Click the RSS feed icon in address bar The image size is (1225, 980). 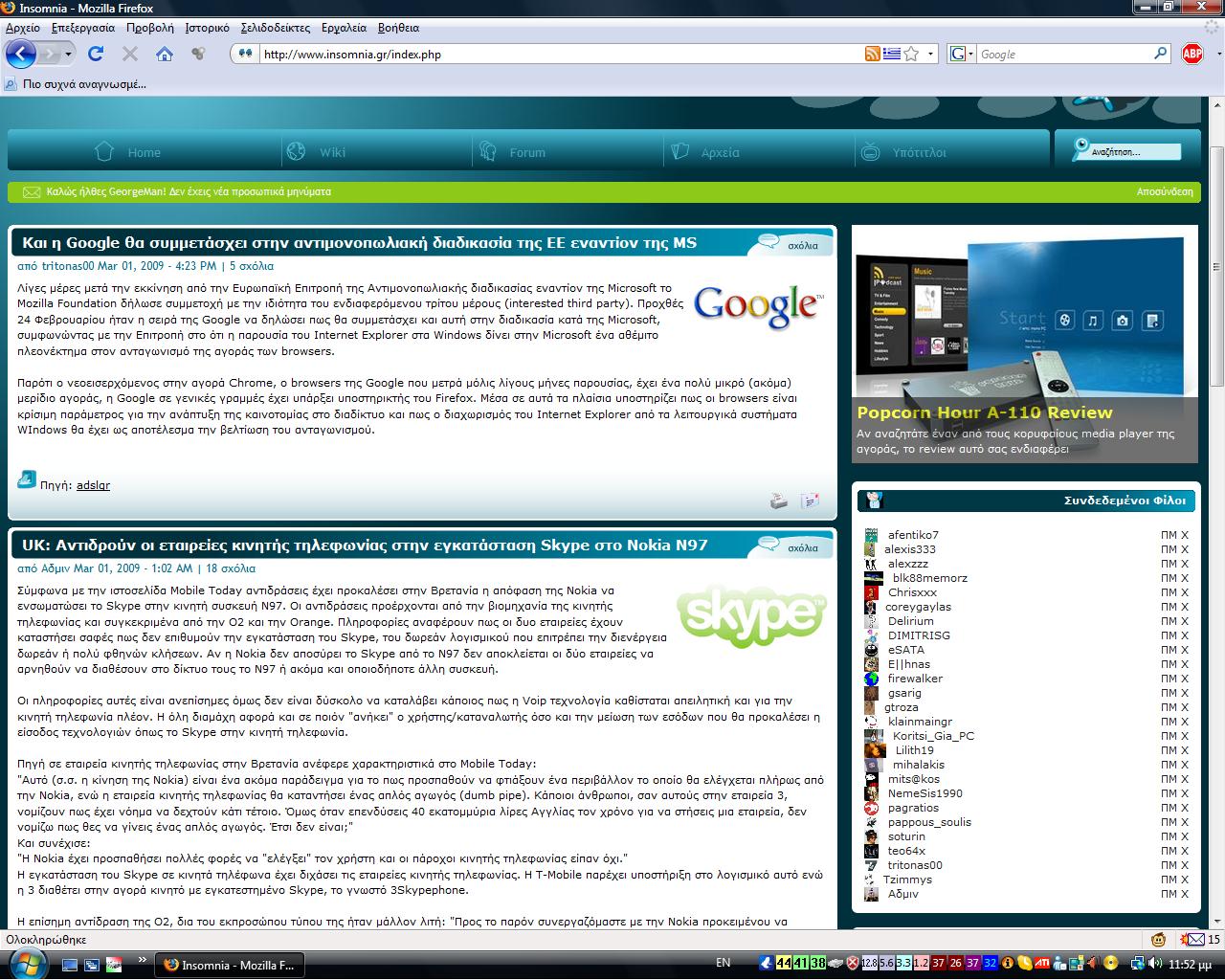[872, 54]
